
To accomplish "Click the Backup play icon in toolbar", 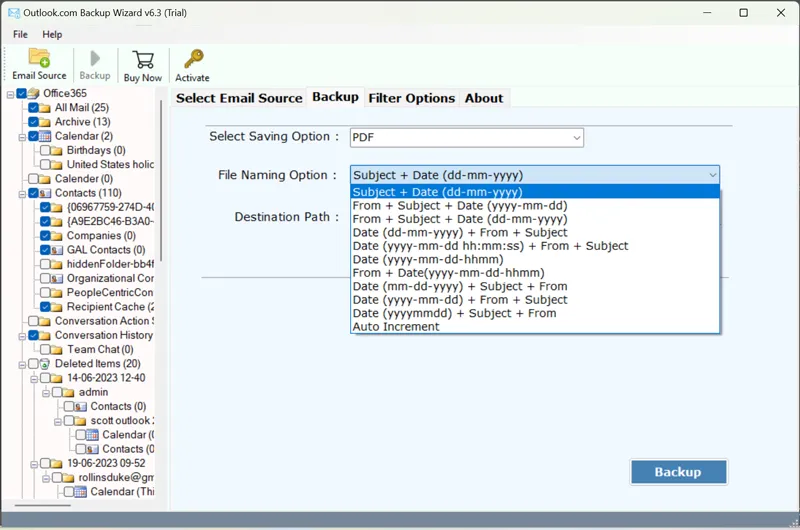I will click(95, 59).
